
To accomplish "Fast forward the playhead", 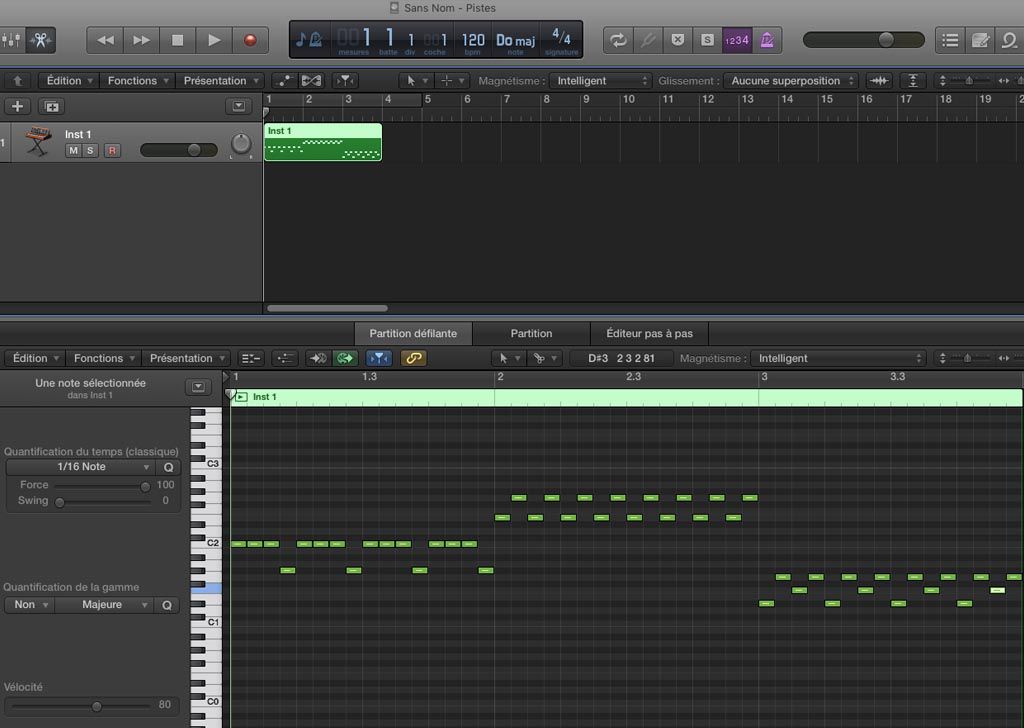I will [x=141, y=40].
